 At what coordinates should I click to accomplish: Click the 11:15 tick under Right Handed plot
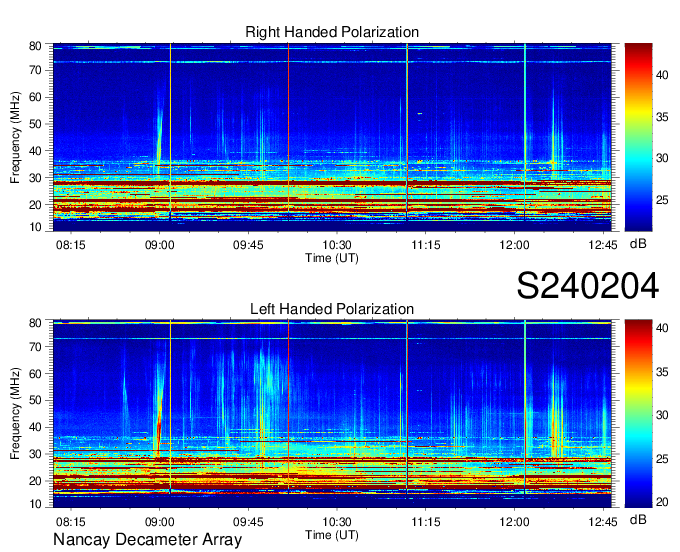[426, 245]
